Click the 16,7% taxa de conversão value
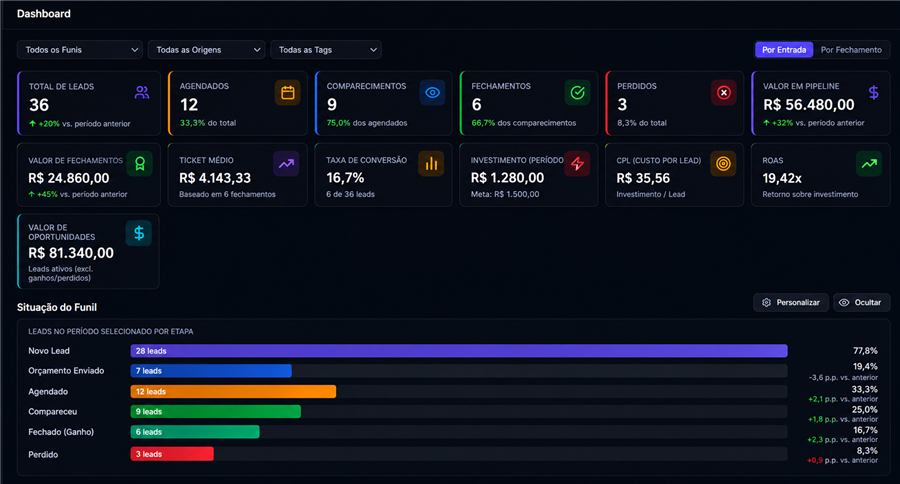Image resolution: width=900 pixels, height=484 pixels. tap(345, 178)
